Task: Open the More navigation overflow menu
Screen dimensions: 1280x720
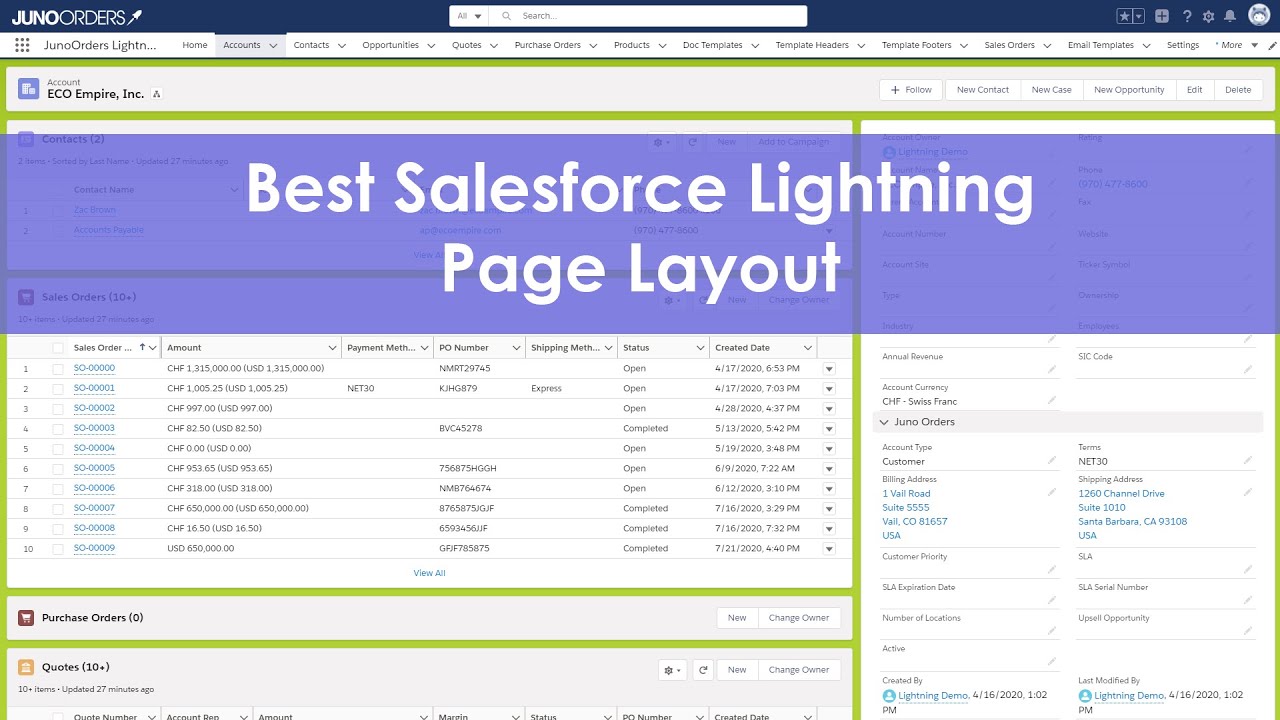Action: coord(1236,45)
